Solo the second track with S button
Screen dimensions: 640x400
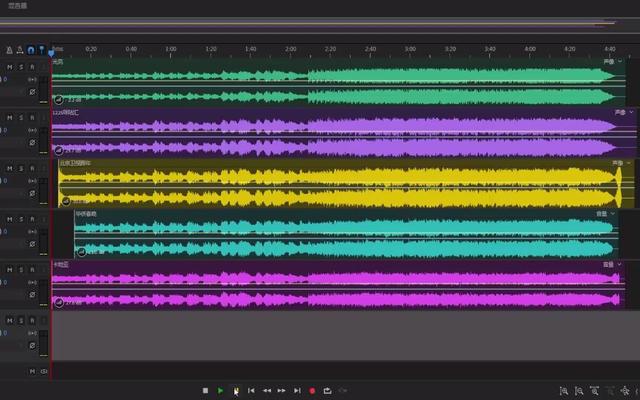click(20, 117)
